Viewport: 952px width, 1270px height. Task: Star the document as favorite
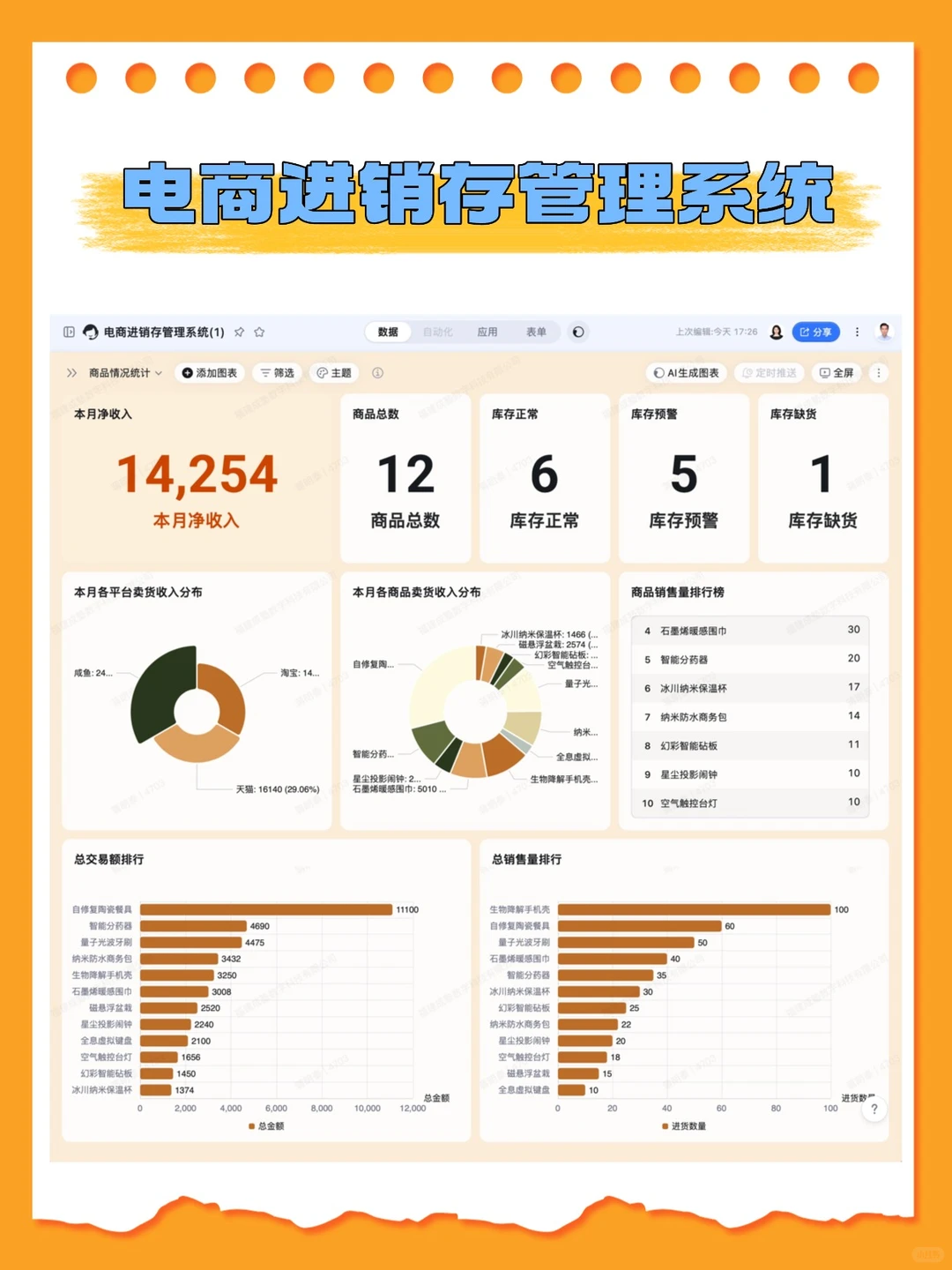[x=259, y=332]
